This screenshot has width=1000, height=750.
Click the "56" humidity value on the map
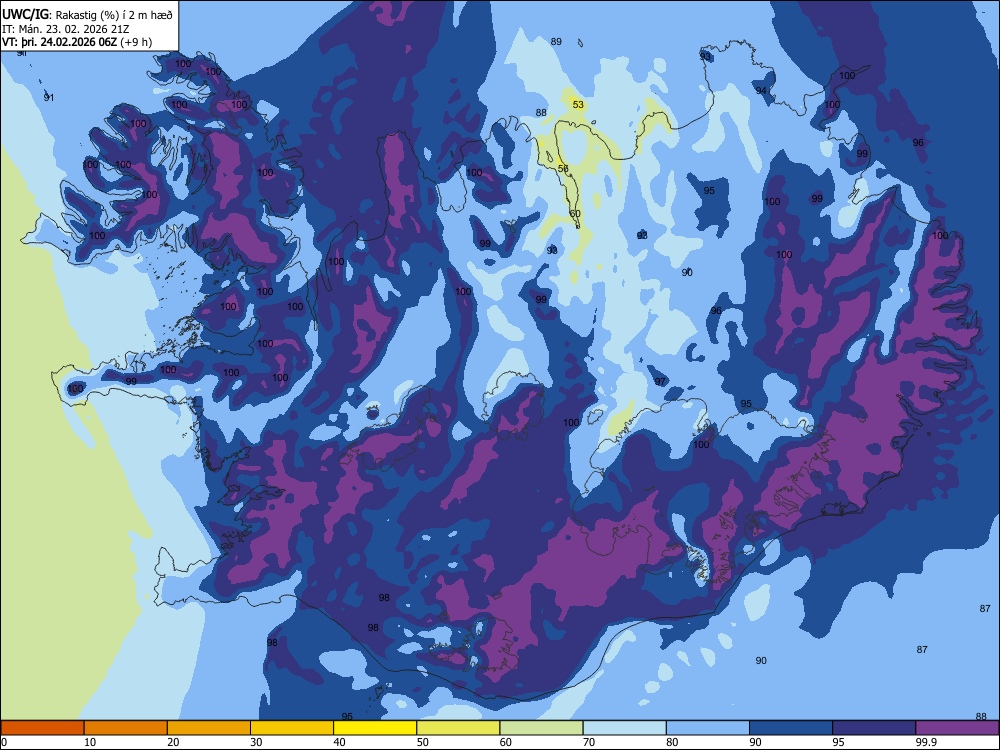(x=563, y=168)
